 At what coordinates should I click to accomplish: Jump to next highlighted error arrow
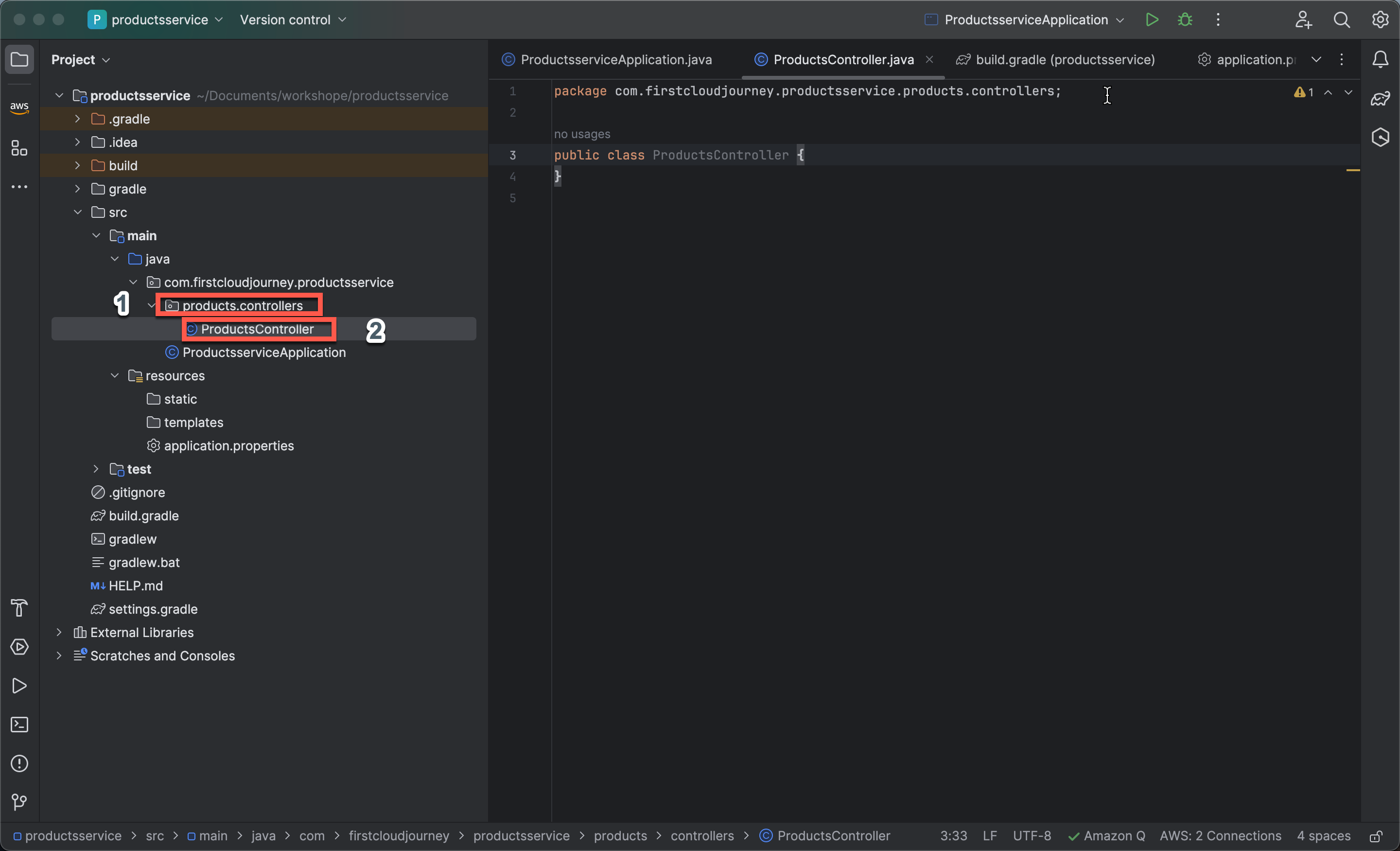[1348, 92]
